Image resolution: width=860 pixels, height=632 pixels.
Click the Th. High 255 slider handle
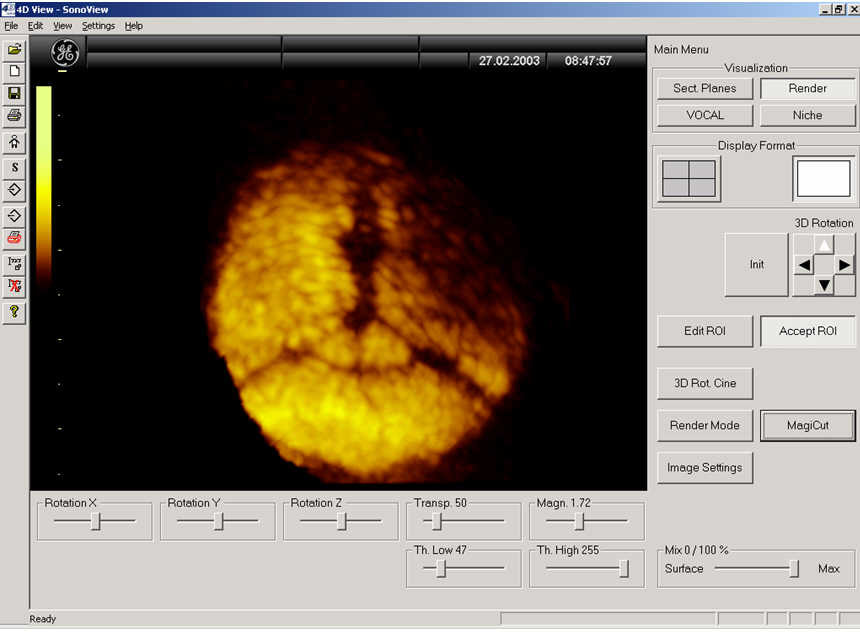coord(624,569)
